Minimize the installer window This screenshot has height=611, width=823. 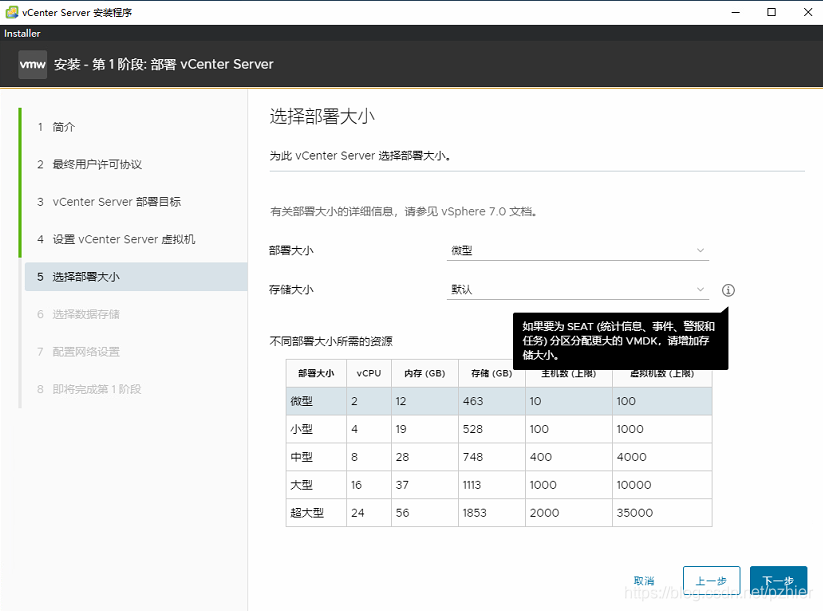[736, 12]
